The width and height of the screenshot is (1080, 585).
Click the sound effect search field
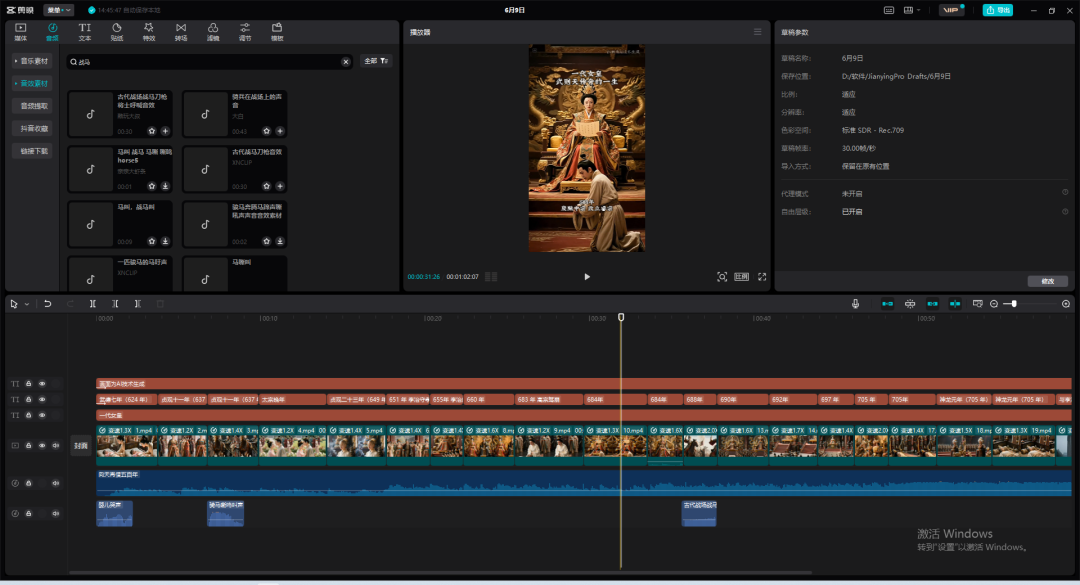[x=209, y=62]
